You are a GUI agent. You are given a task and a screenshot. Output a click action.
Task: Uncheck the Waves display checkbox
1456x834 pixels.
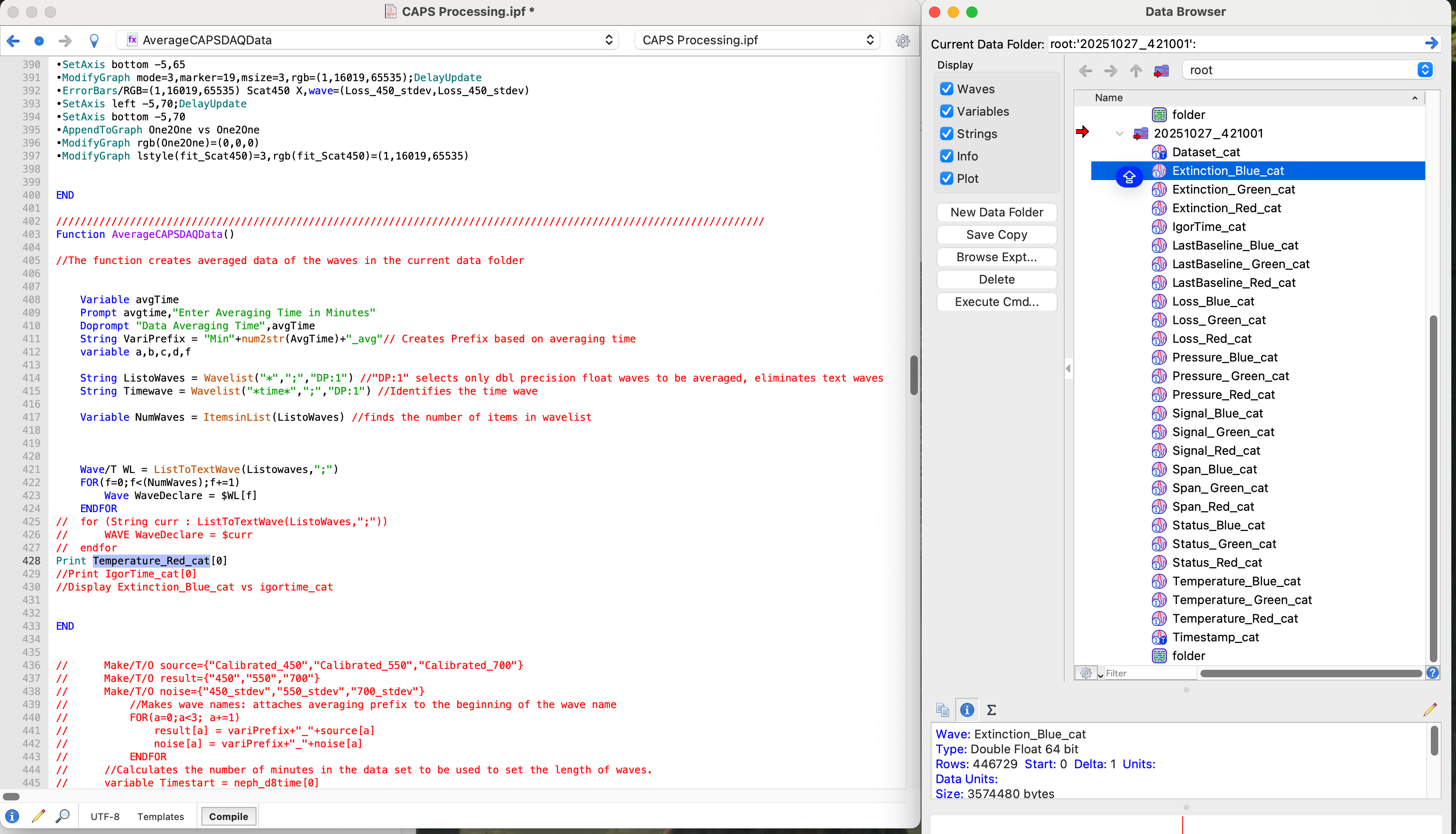[946, 89]
